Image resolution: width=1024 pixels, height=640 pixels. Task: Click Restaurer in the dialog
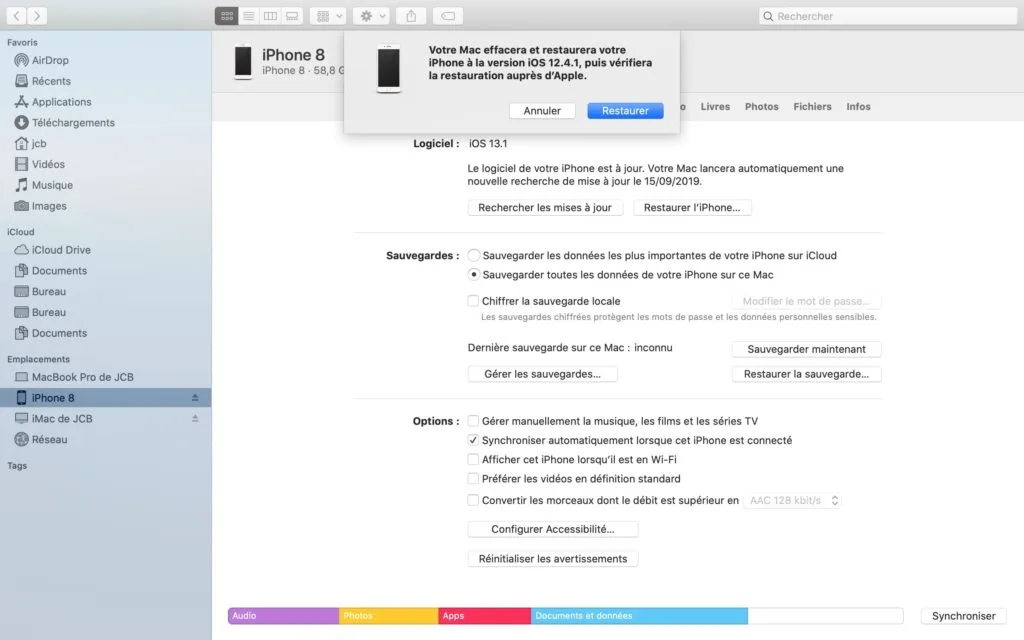[x=625, y=111]
